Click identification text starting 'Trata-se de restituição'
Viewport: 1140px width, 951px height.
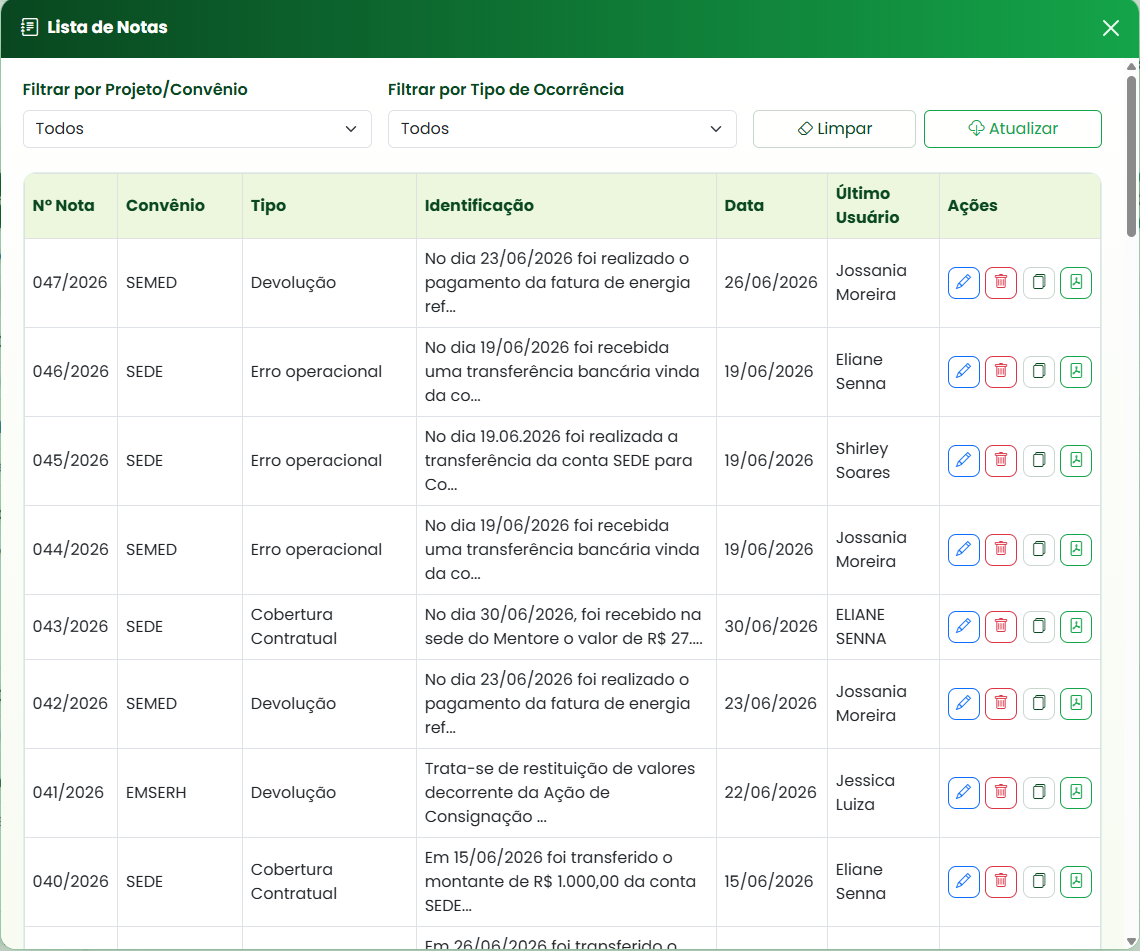click(560, 792)
